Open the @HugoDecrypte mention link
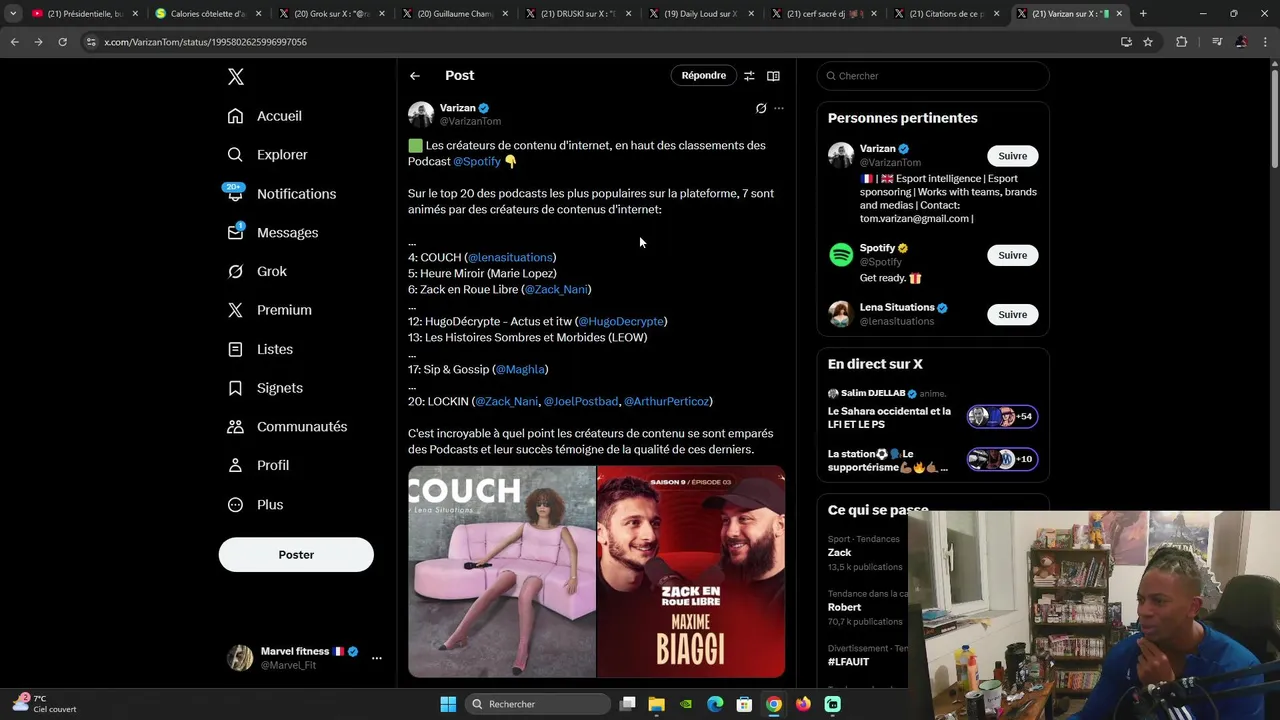The image size is (1280, 720). click(x=621, y=321)
